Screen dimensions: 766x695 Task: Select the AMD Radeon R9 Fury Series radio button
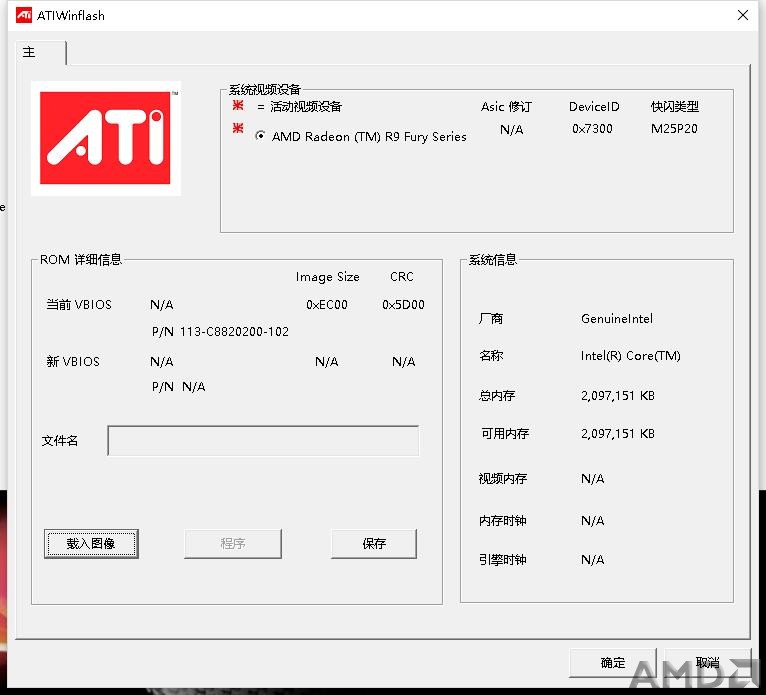click(x=260, y=136)
